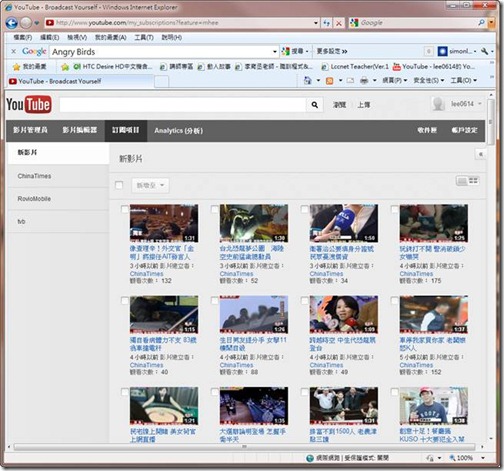Click the printer icon in command bar
Viewport: 504px width, 471px height.
[364, 80]
